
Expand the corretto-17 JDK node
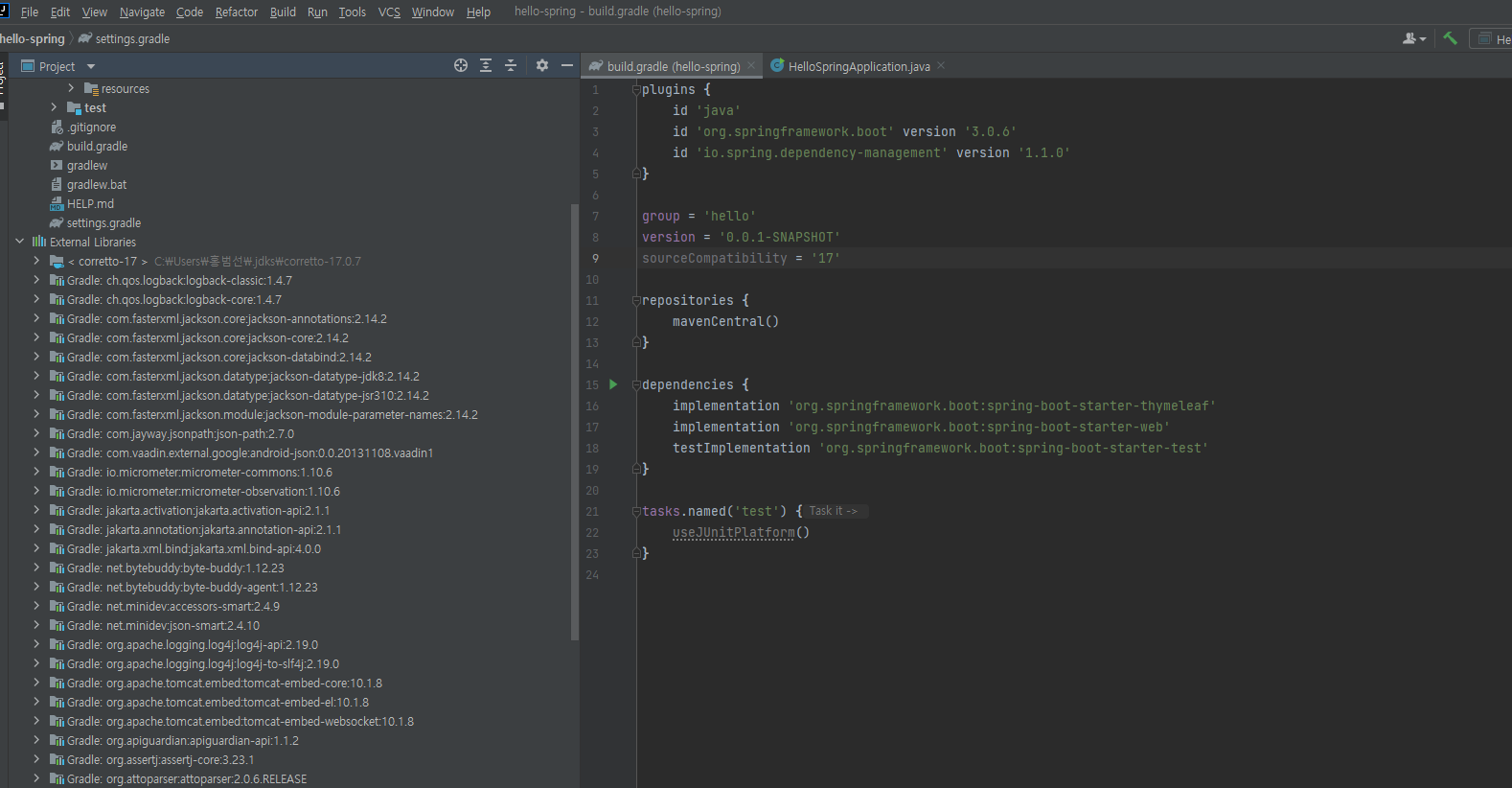[x=36, y=261]
